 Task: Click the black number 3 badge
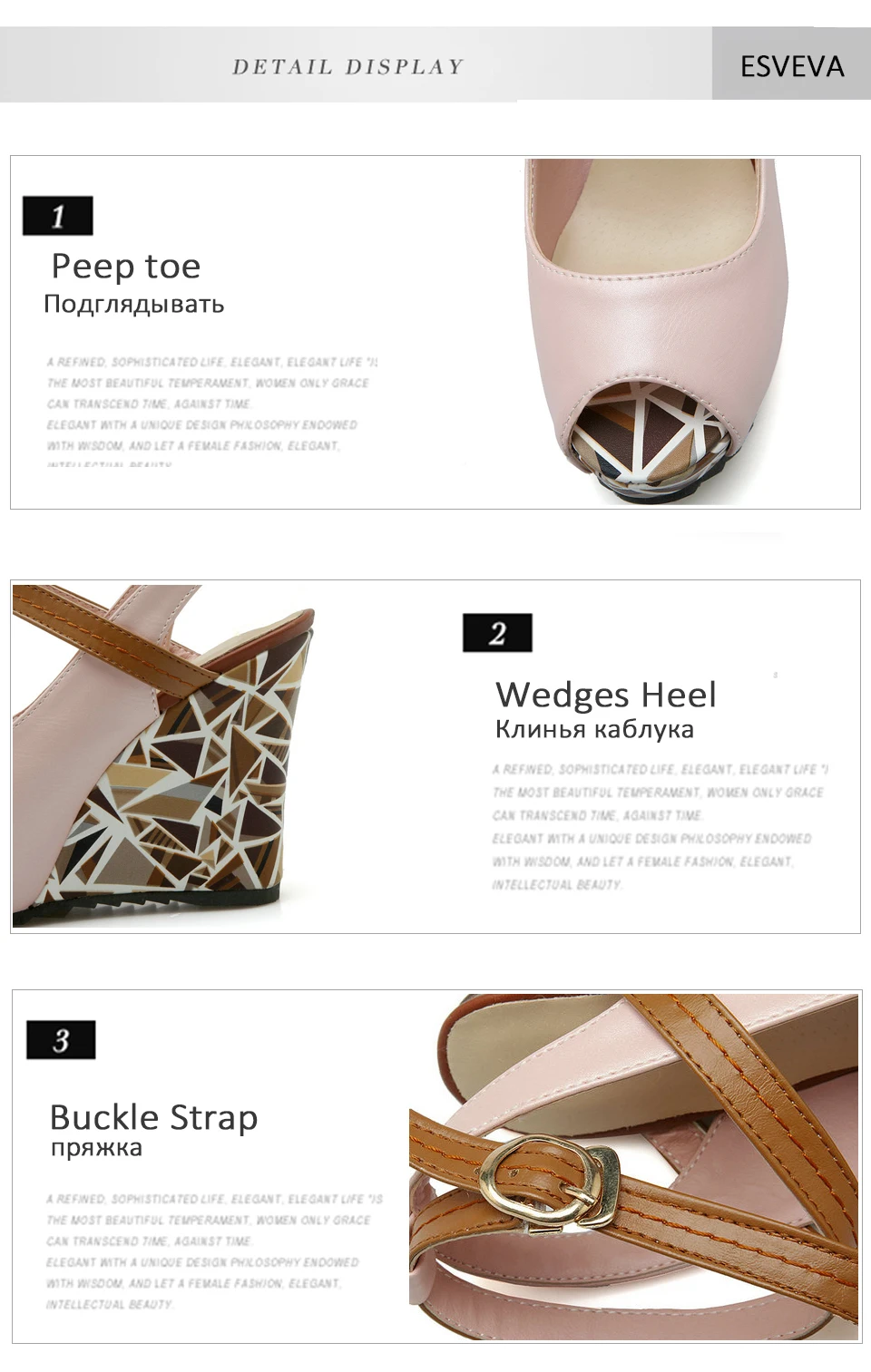click(x=61, y=1039)
